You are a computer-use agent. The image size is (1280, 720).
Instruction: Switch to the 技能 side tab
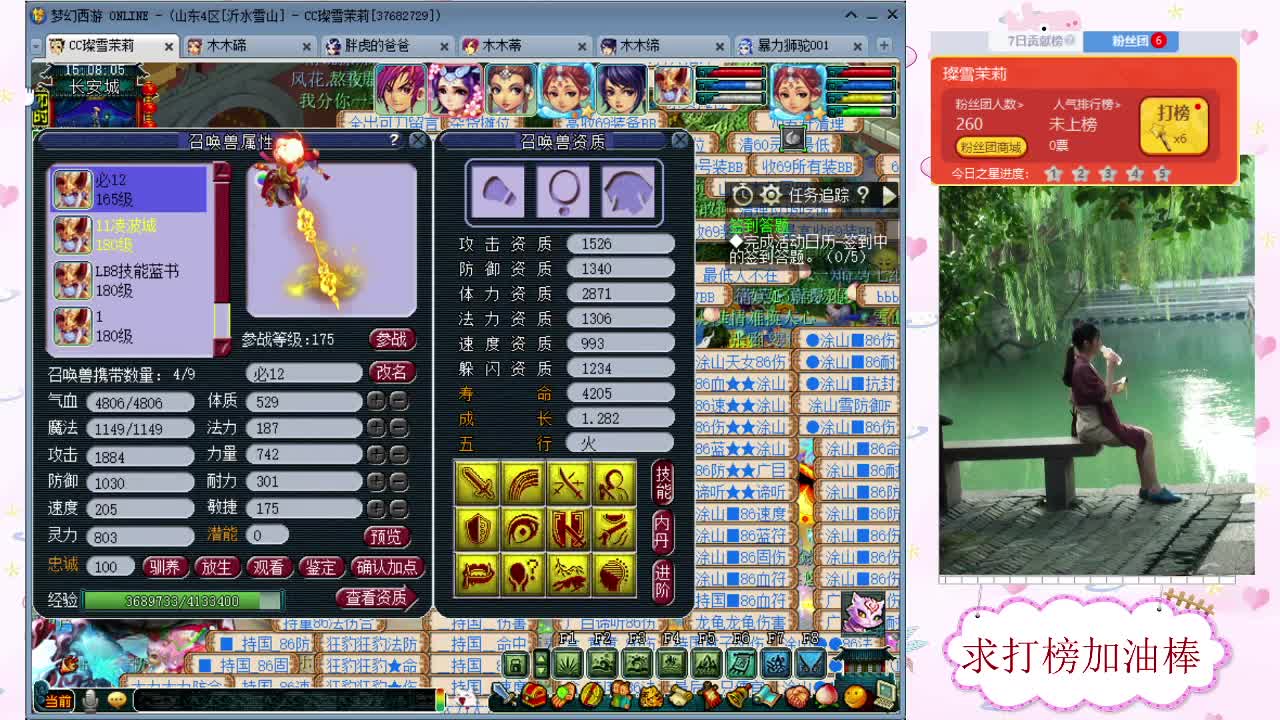tap(662, 484)
